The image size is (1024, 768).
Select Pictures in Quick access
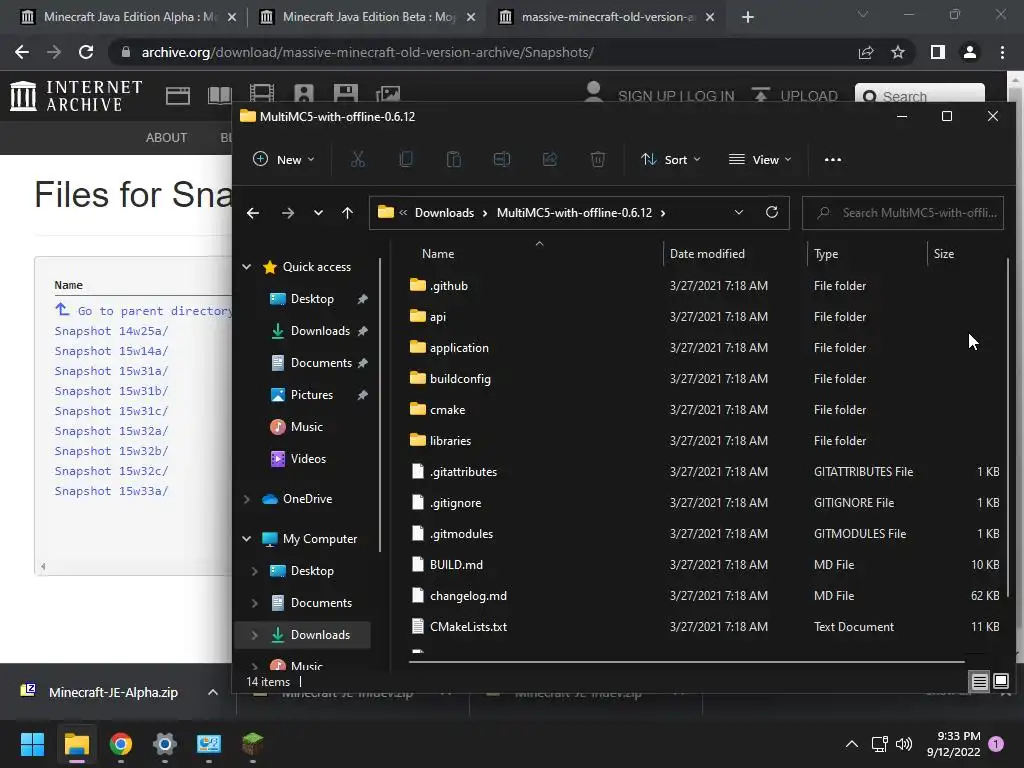(312, 395)
